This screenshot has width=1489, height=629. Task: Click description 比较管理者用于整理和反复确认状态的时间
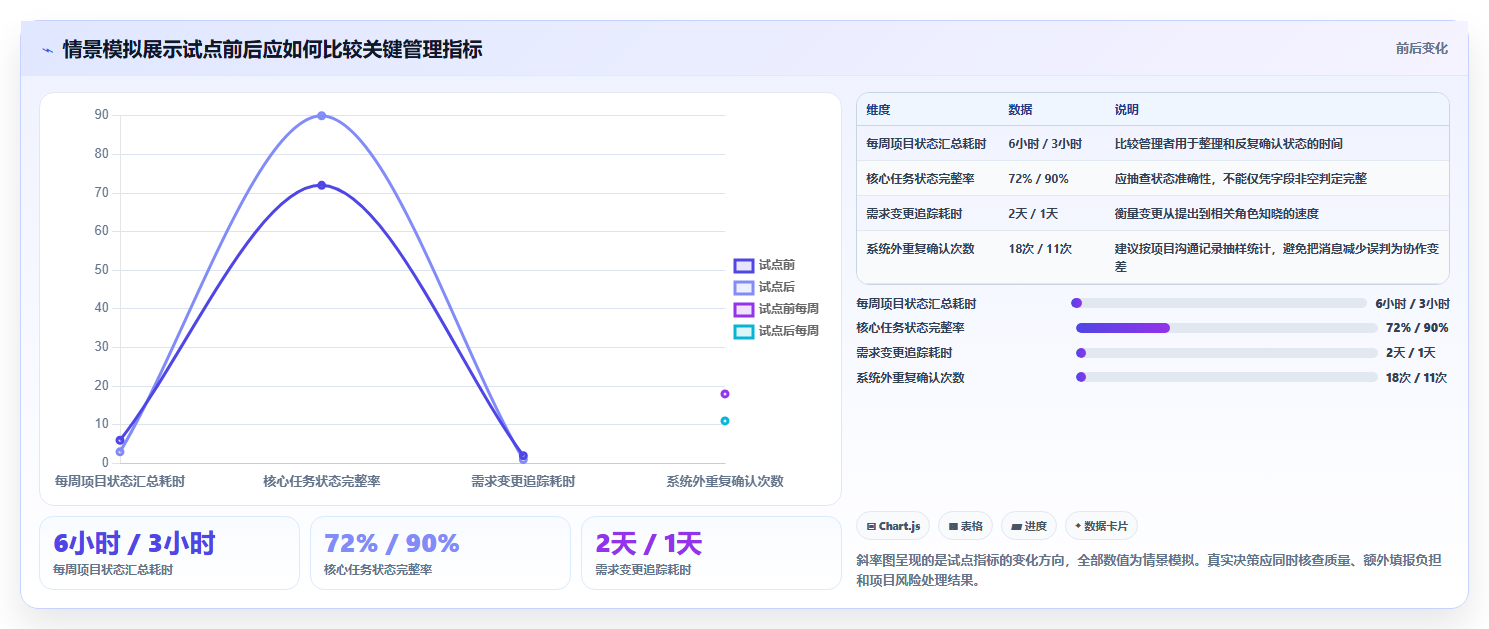tap(1229, 144)
